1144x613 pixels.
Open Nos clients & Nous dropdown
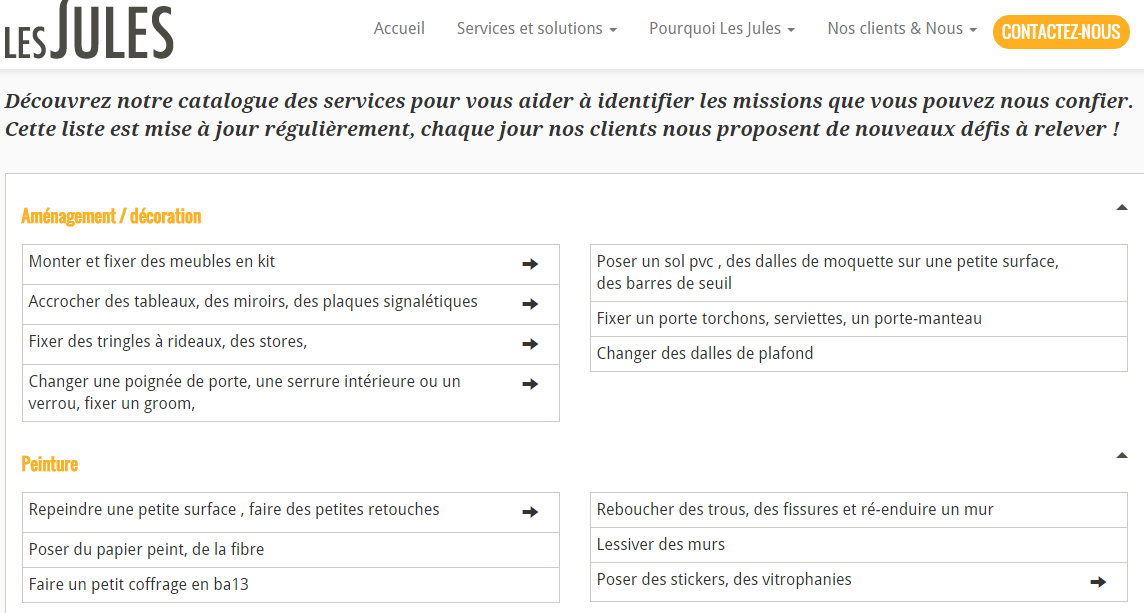pyautogui.click(x=902, y=28)
